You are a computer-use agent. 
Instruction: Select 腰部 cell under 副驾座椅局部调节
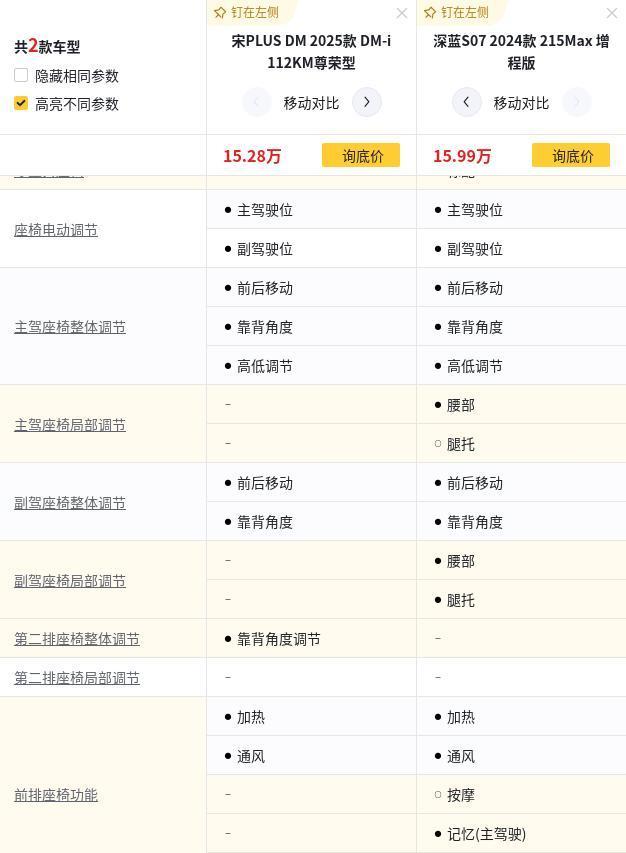pos(522,561)
